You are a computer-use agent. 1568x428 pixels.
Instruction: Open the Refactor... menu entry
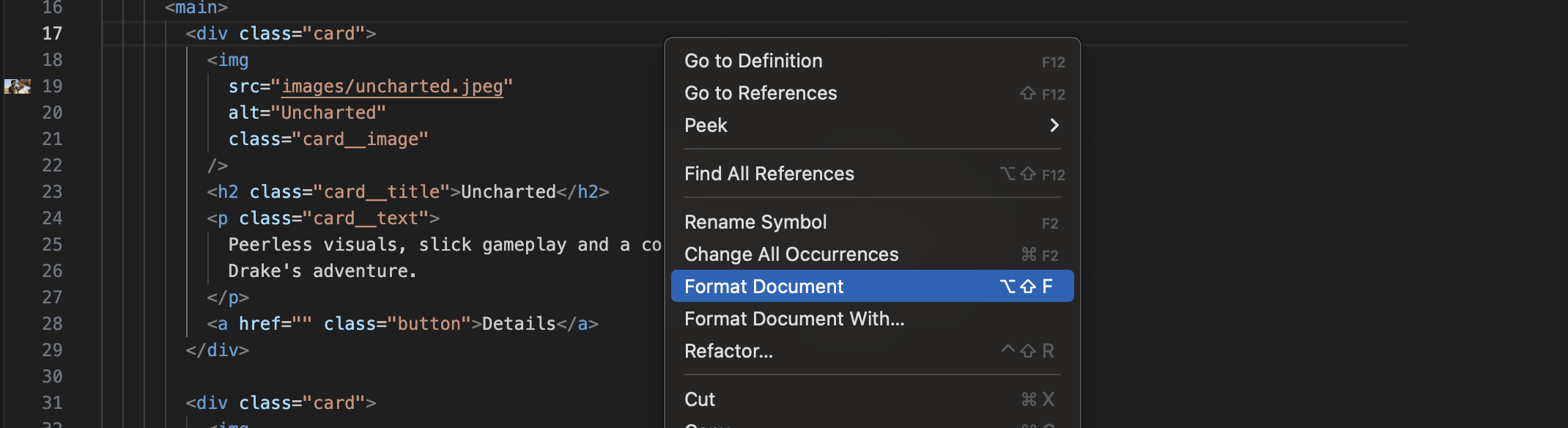point(728,351)
